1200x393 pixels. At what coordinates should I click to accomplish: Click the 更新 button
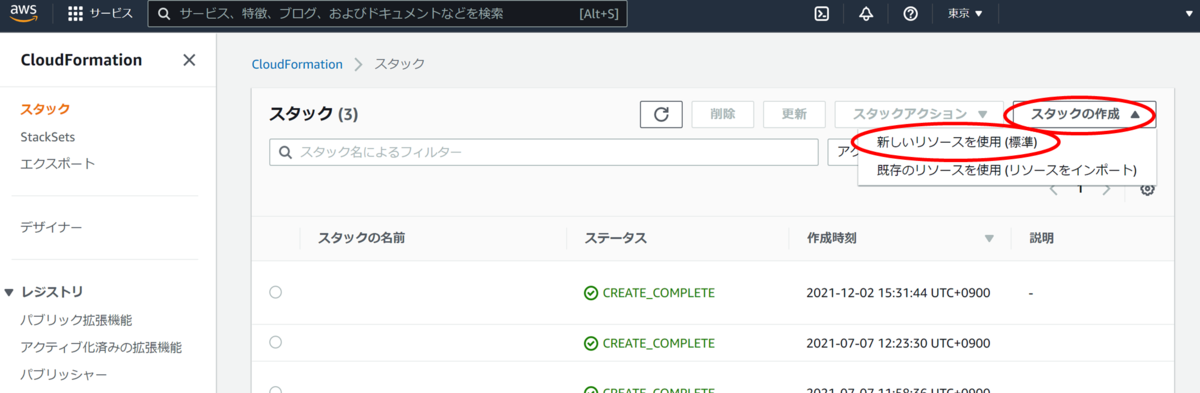click(795, 114)
